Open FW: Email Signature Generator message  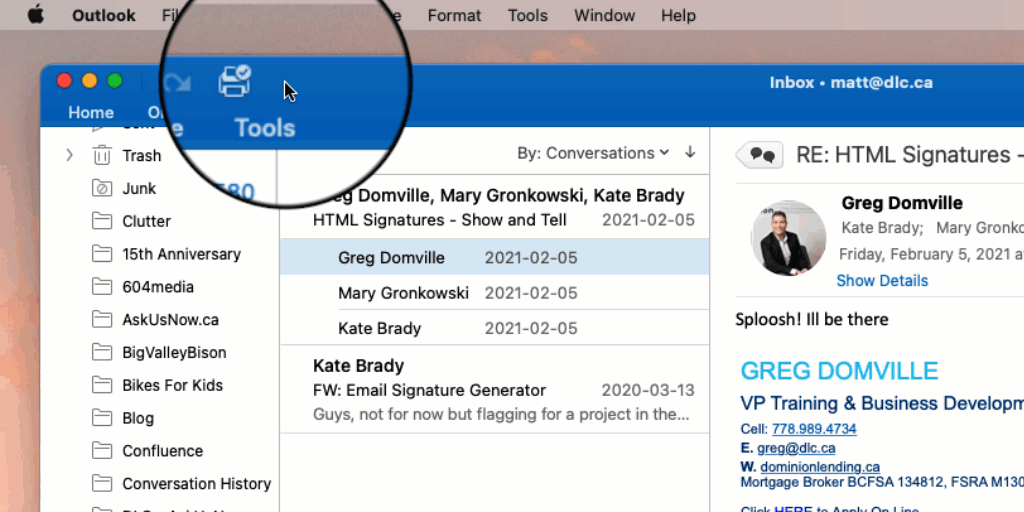(494, 389)
